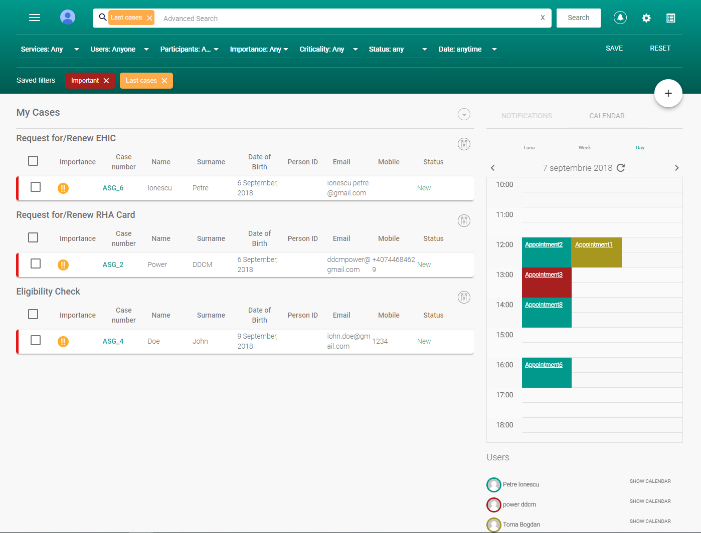Open the hamburger navigation menu
This screenshot has height=533, width=701.
click(x=34, y=17)
